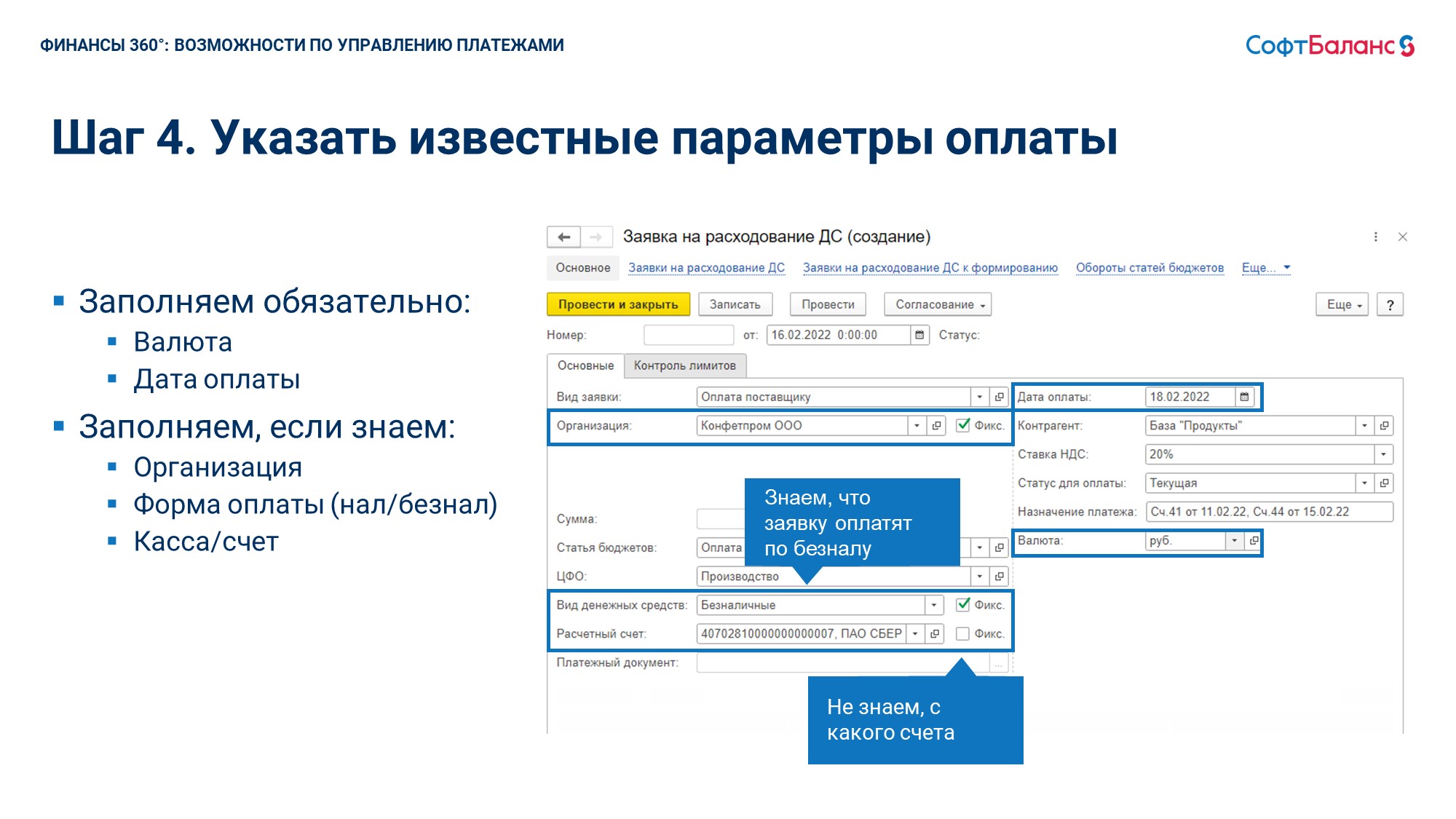
Task: Expand the Организация dropdown arrow
Action: (x=917, y=426)
